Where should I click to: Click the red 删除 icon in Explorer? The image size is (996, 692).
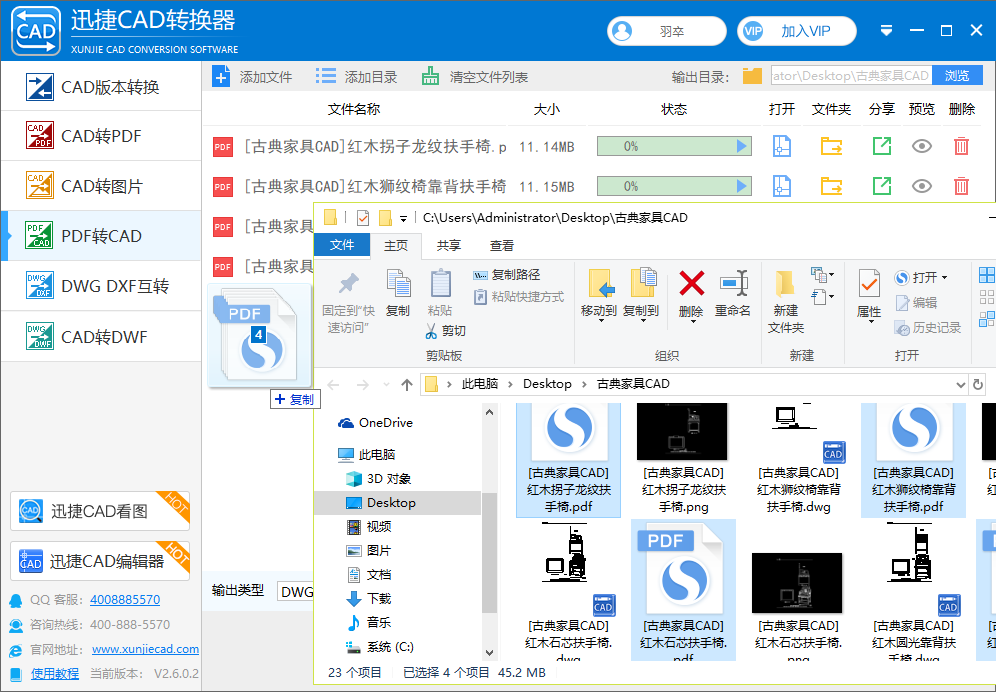[x=691, y=283]
